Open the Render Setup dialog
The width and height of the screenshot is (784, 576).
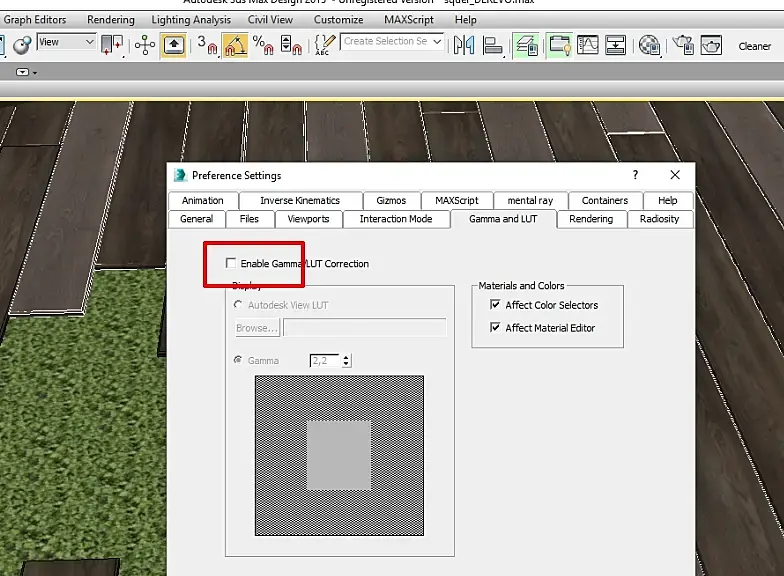tap(683, 46)
